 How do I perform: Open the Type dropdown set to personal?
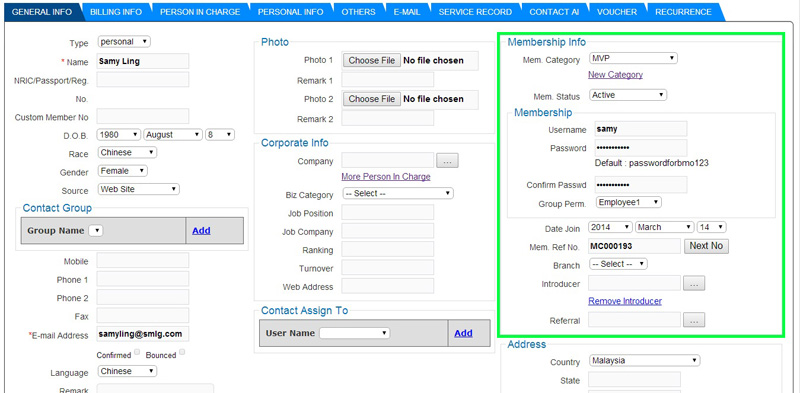pyautogui.click(x=124, y=41)
